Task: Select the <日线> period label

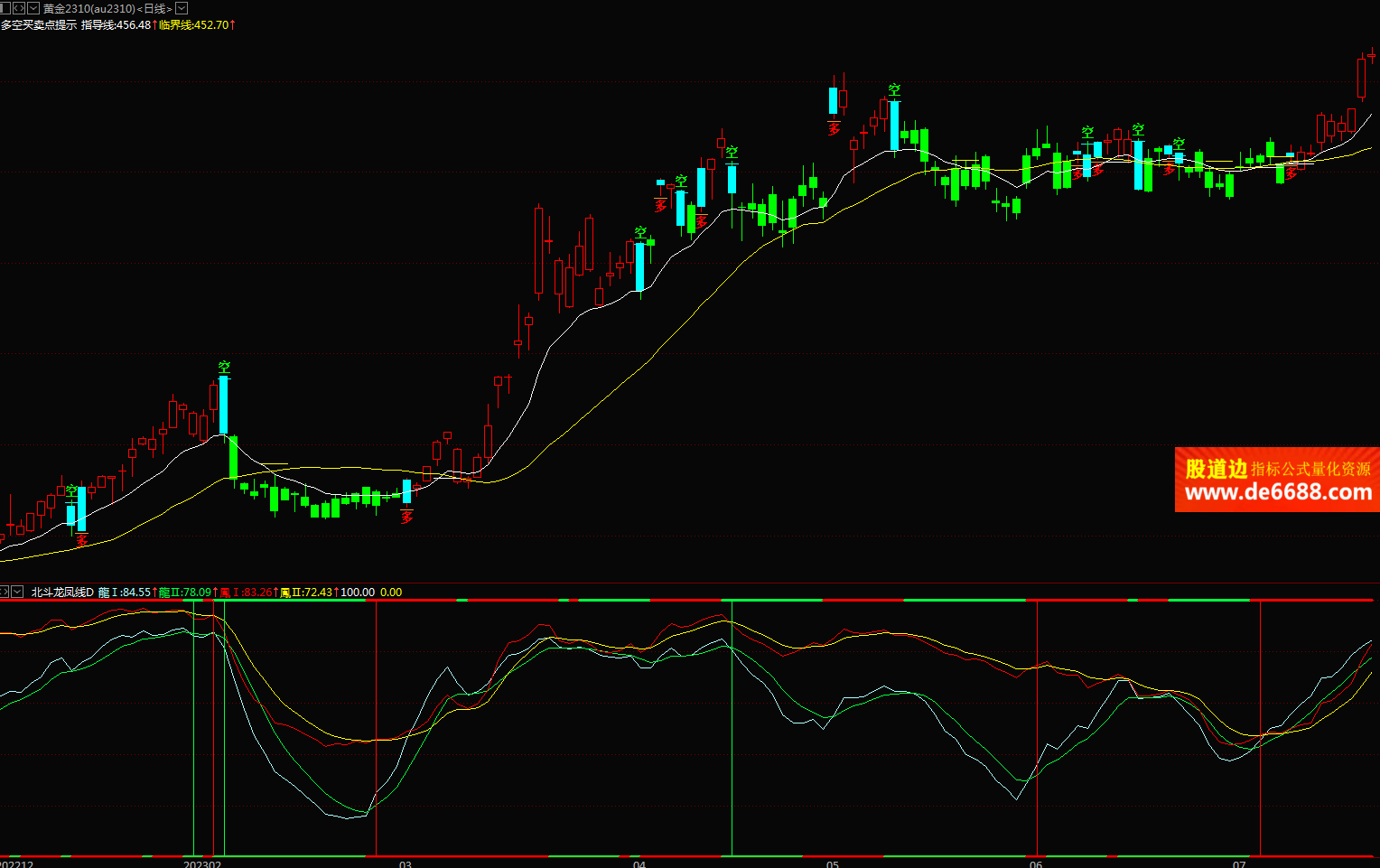Action: point(154,8)
